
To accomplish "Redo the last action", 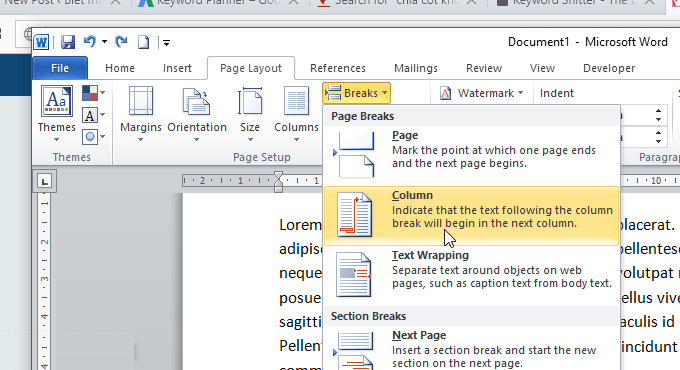I will tap(121, 42).
